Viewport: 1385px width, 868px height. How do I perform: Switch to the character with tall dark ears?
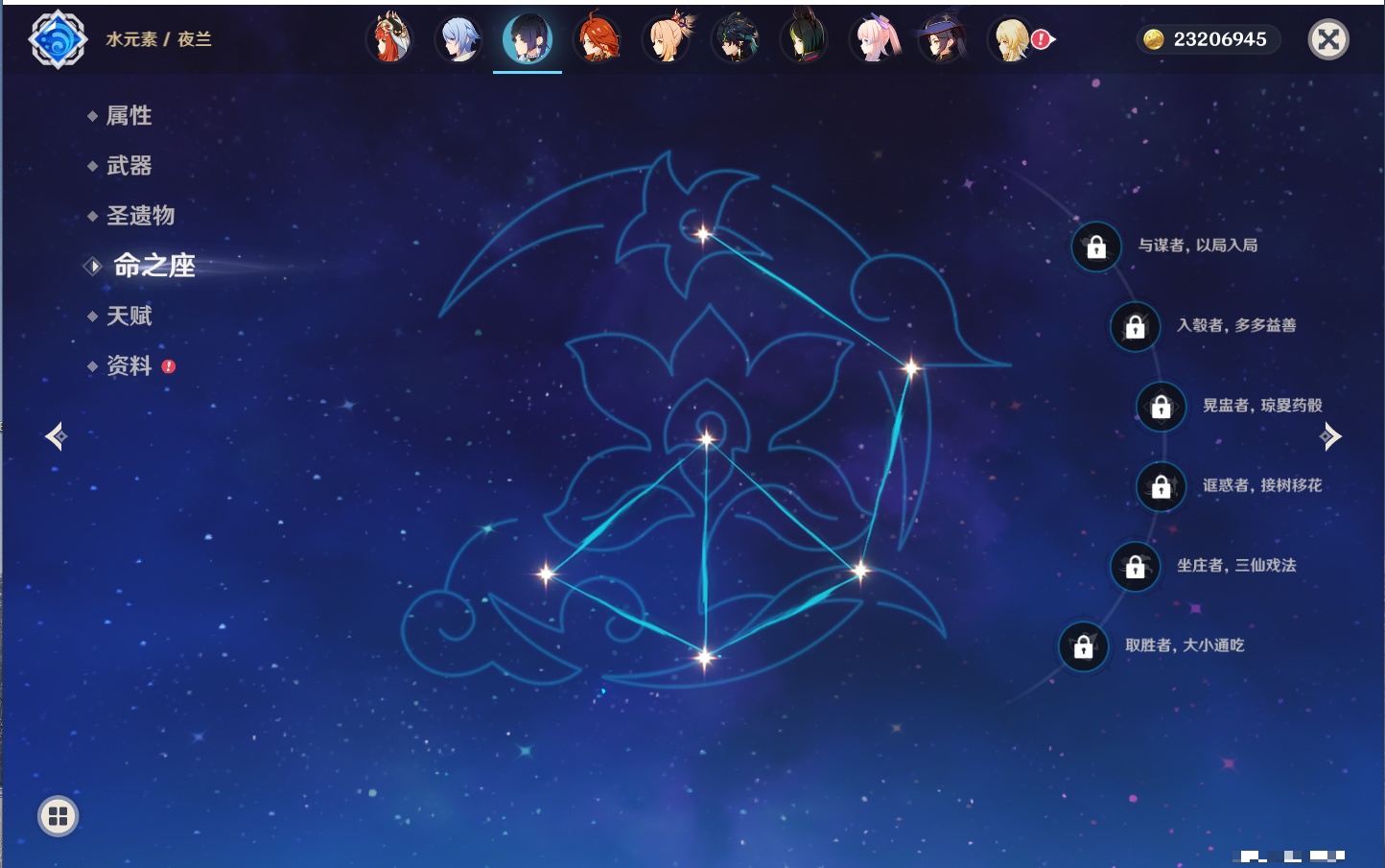coord(805,39)
